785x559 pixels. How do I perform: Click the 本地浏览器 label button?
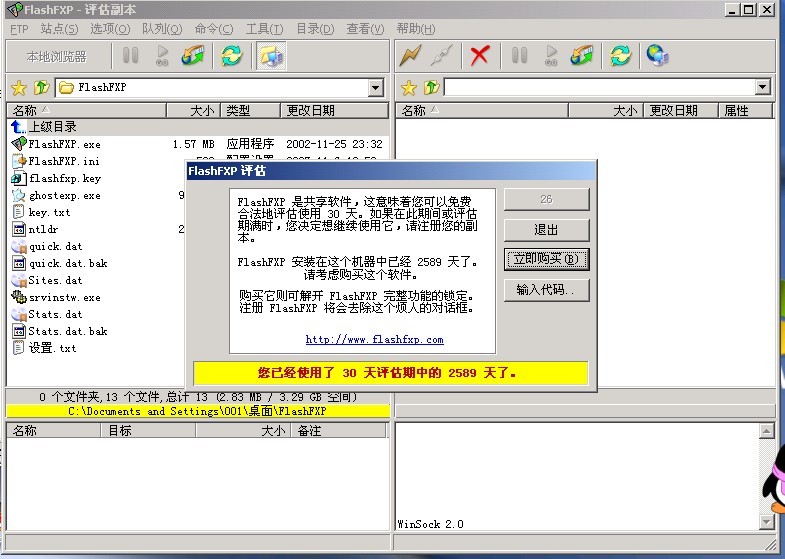[57, 57]
